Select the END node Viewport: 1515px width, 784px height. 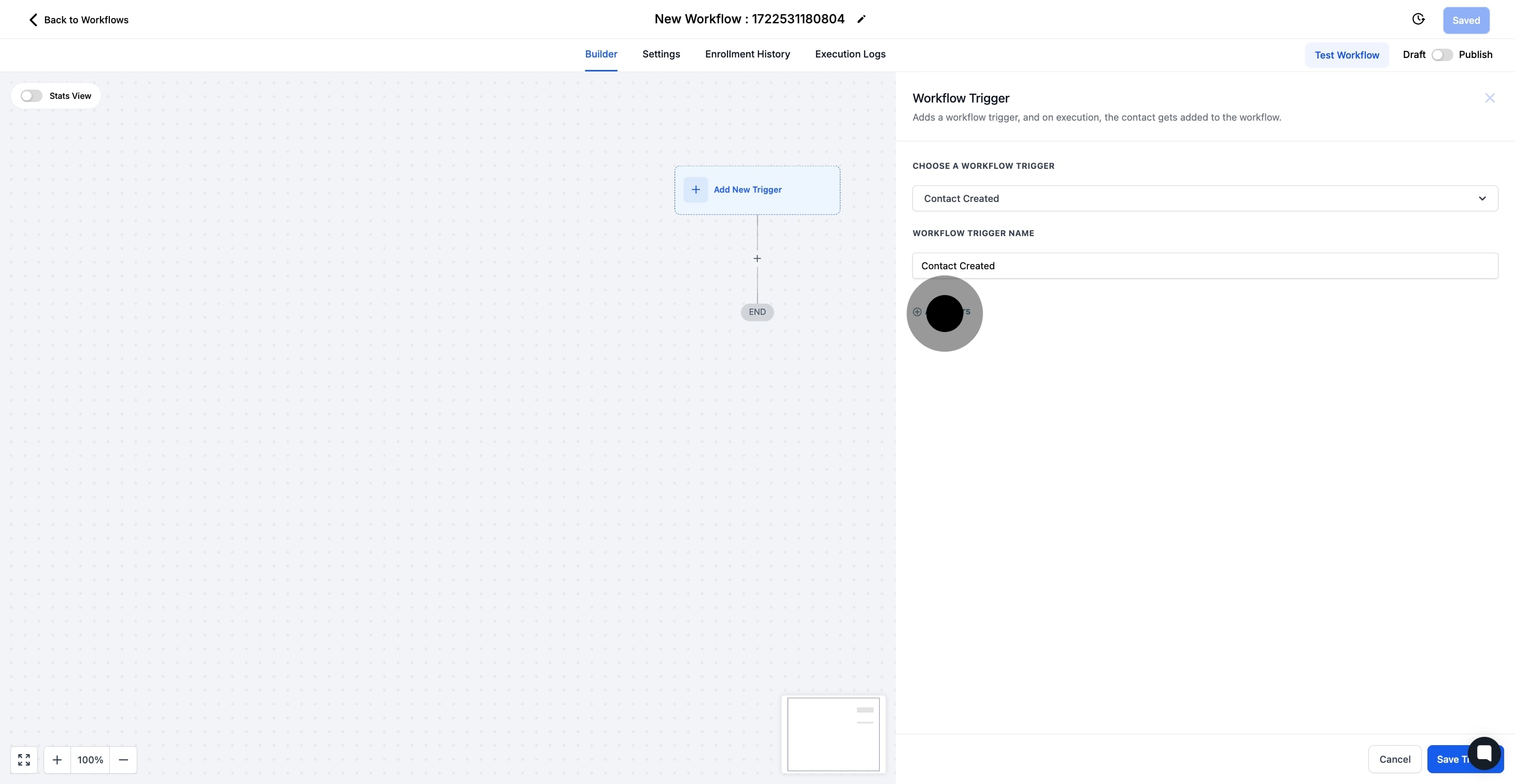tap(757, 312)
